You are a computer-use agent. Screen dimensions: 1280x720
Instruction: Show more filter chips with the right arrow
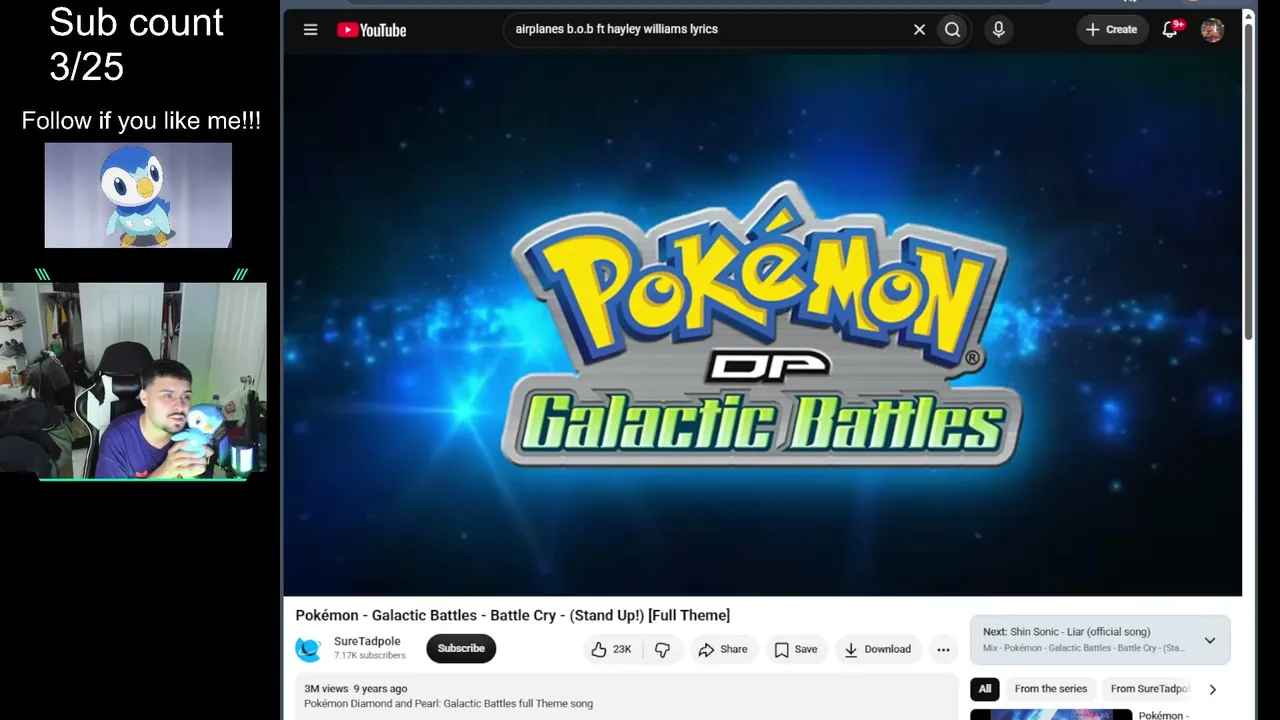coord(1212,689)
